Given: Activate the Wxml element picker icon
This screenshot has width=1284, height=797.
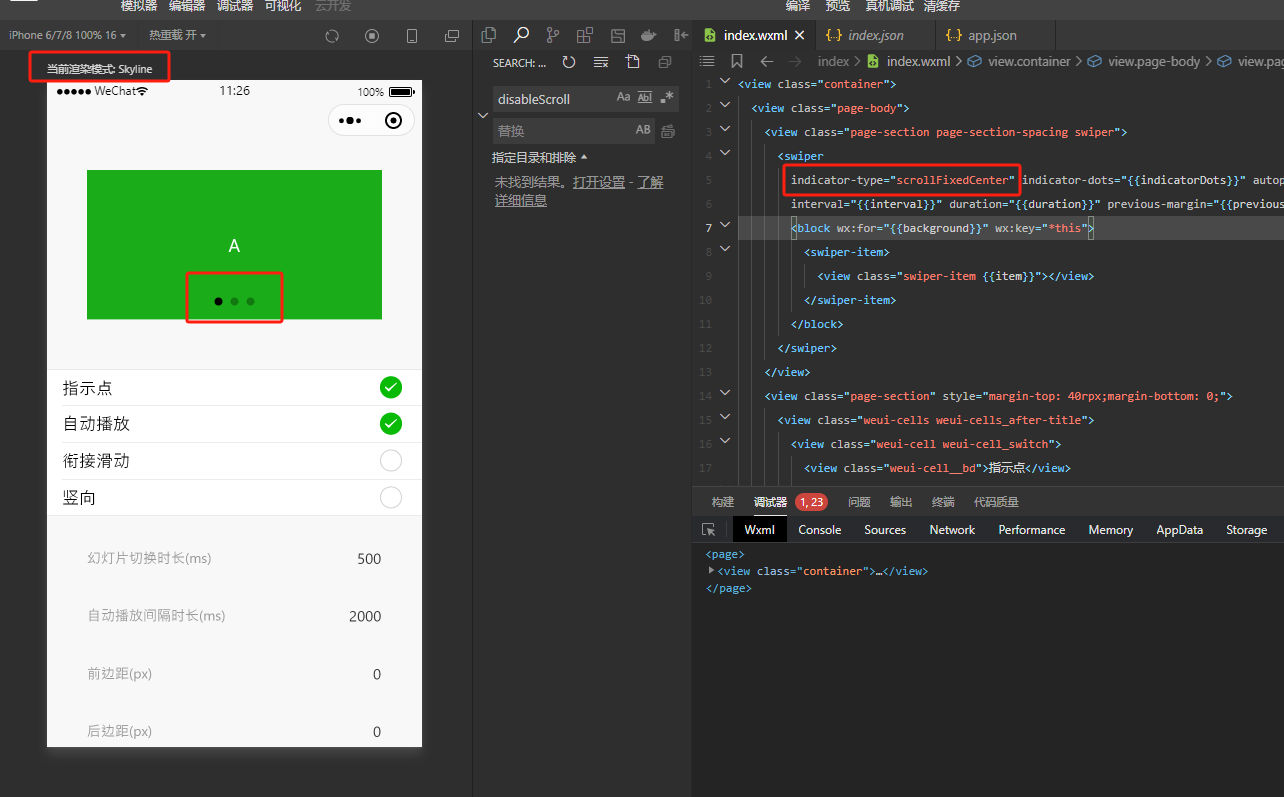Looking at the screenshot, I should pyautogui.click(x=709, y=530).
